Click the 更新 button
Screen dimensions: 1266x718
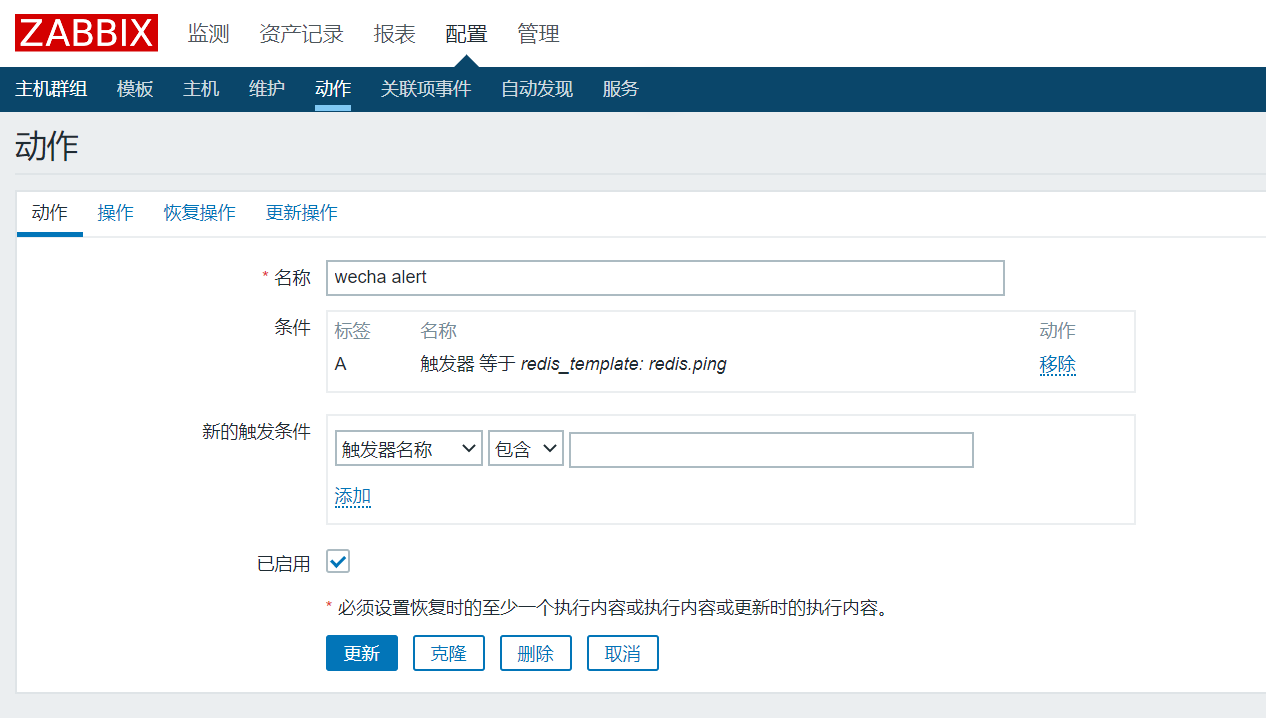coord(361,653)
